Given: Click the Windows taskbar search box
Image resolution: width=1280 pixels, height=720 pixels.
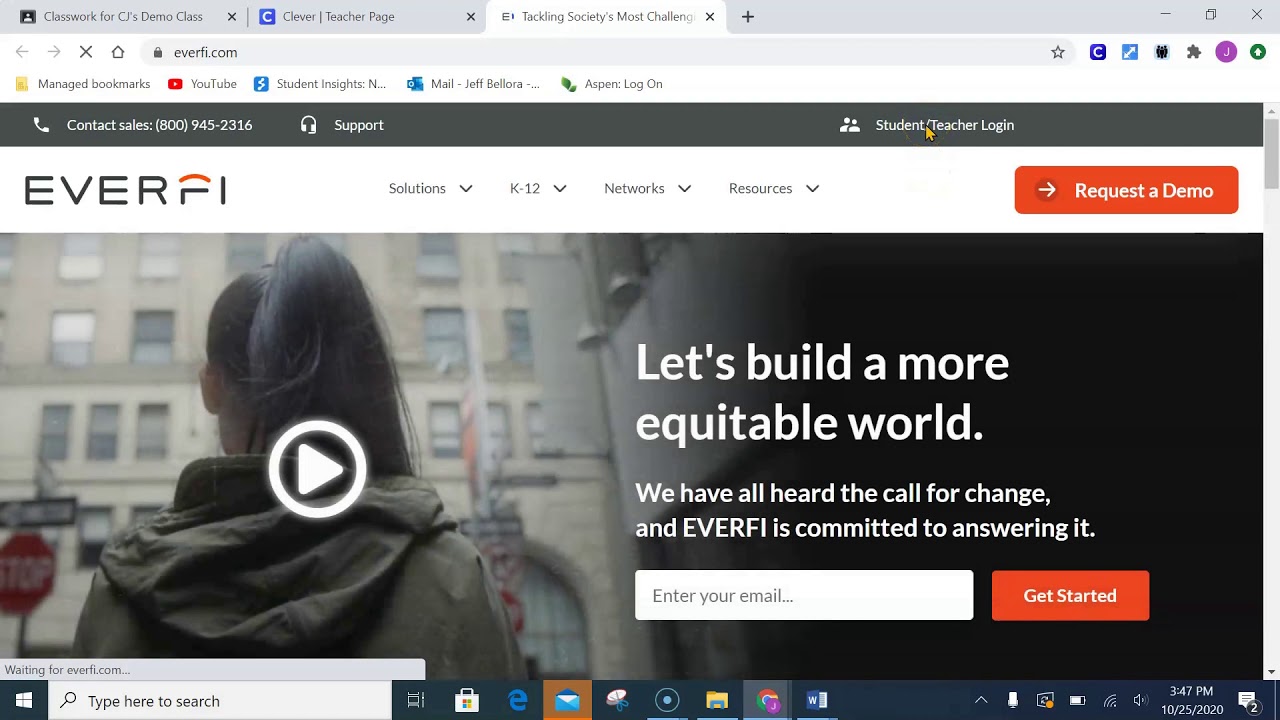Looking at the screenshot, I should pyautogui.click(x=220, y=701).
